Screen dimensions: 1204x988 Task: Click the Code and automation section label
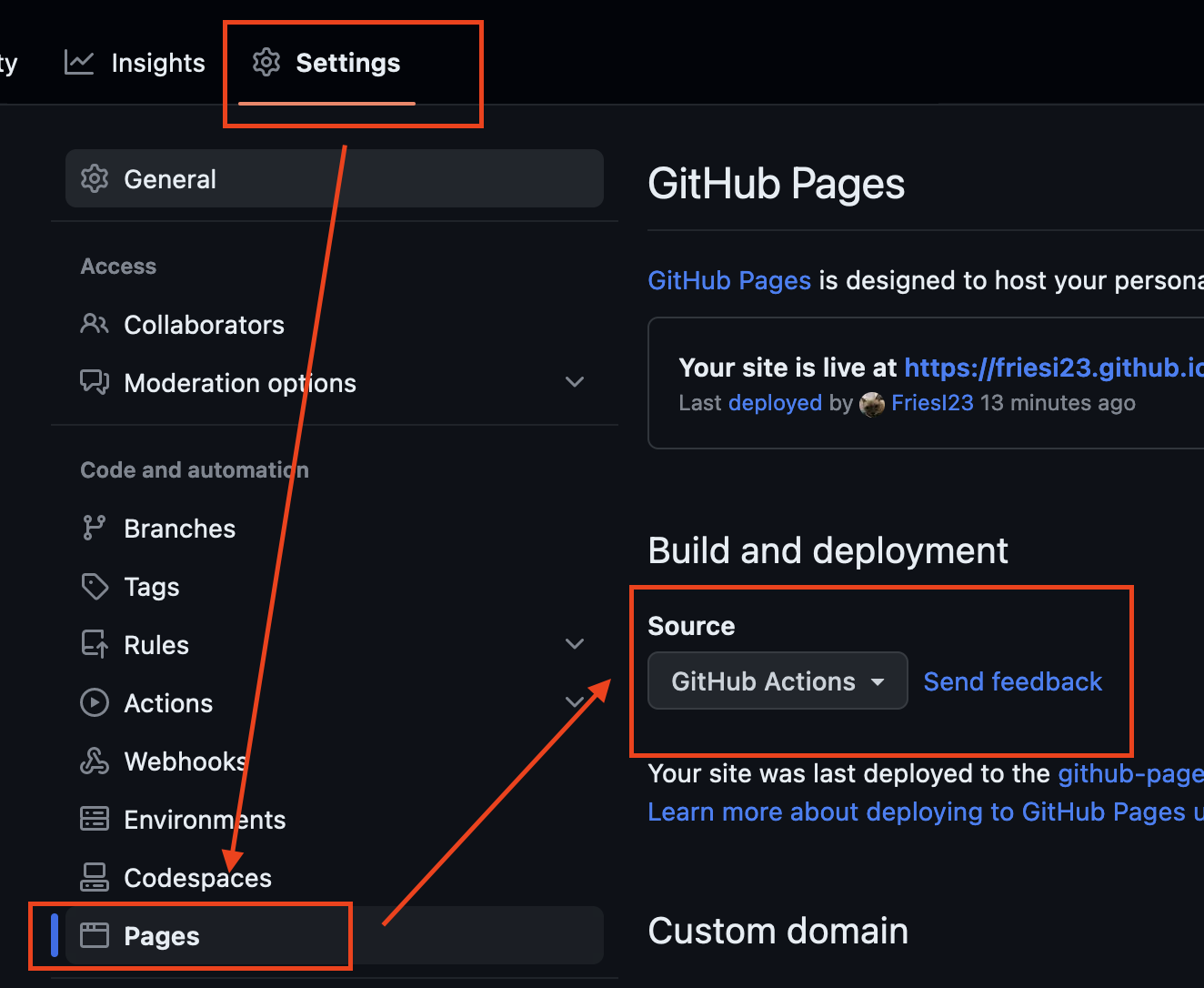[195, 470]
